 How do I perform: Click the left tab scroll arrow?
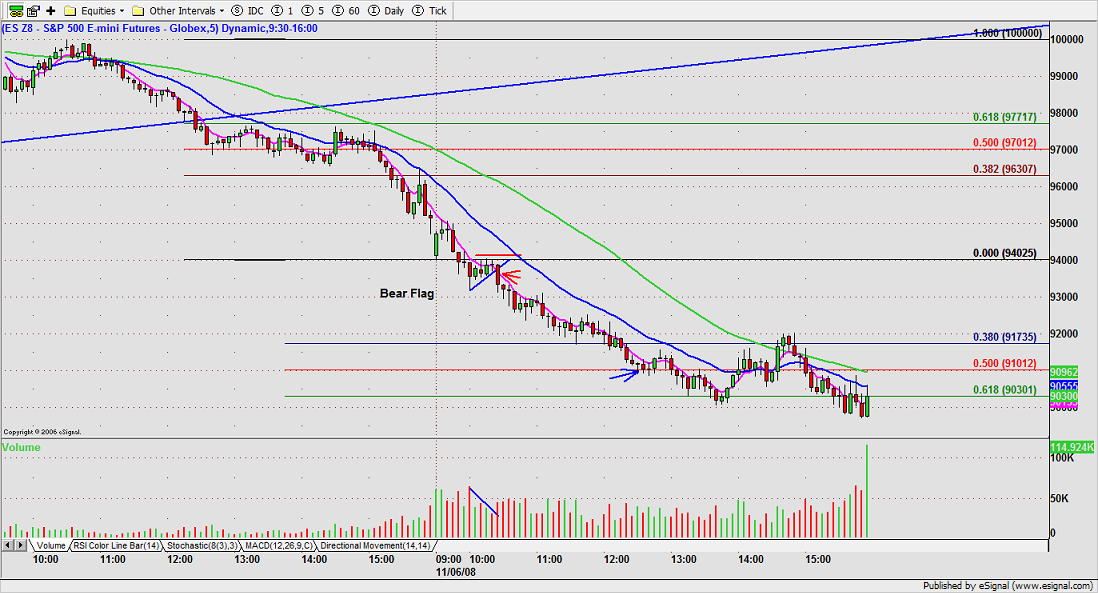click(8, 545)
